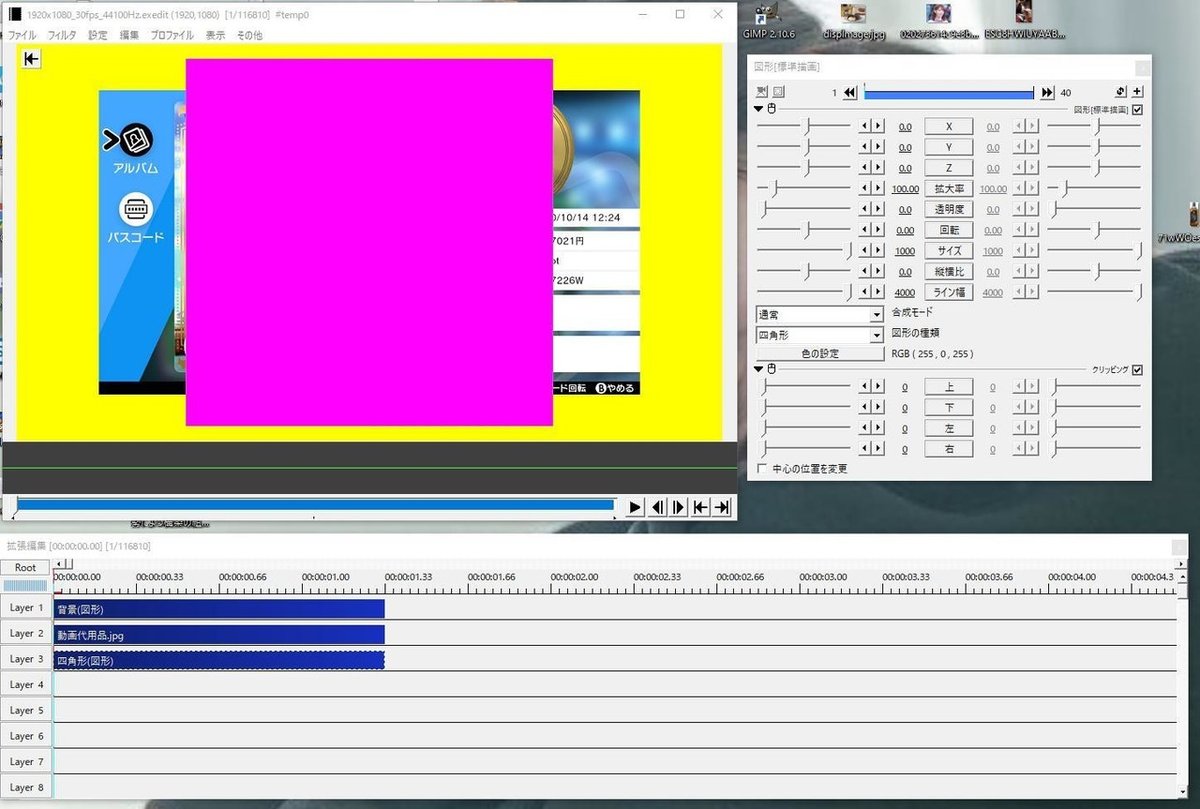Click the right increment arrow for 回転
1200x809 pixels.
pyautogui.click(x=878, y=230)
